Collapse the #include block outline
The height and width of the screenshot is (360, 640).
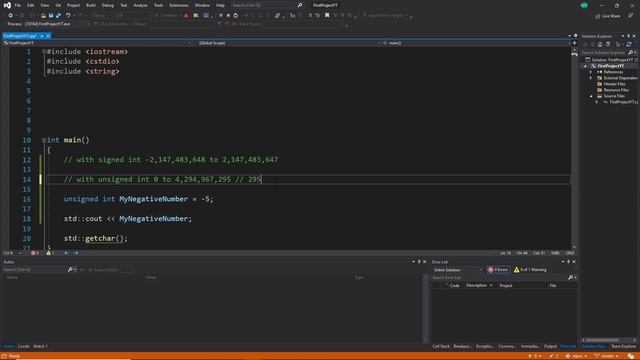point(44,52)
